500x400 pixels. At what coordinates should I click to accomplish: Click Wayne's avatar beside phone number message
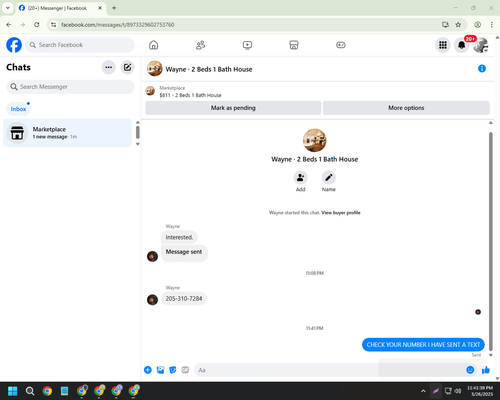[152, 300]
